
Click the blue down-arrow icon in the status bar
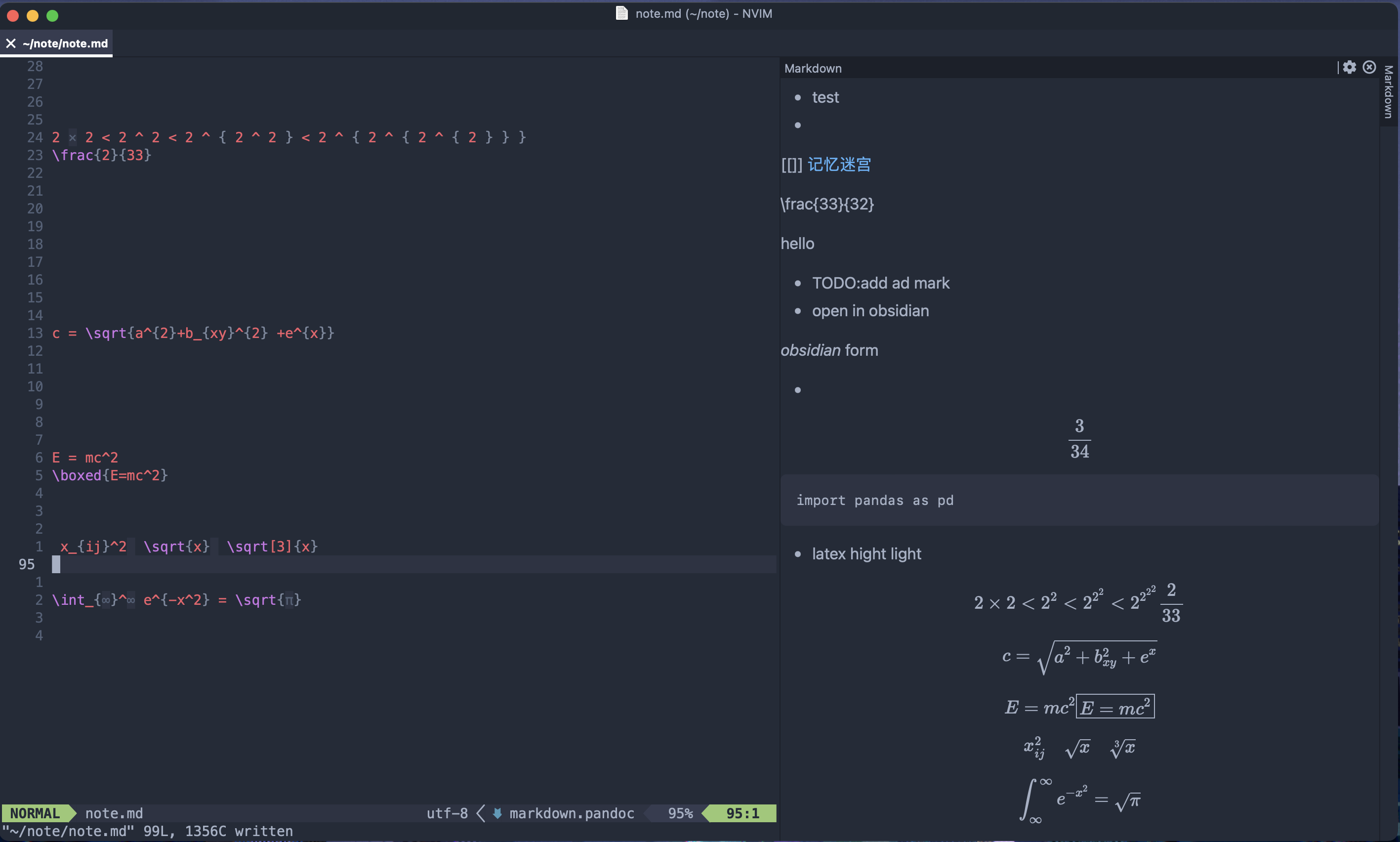496,813
